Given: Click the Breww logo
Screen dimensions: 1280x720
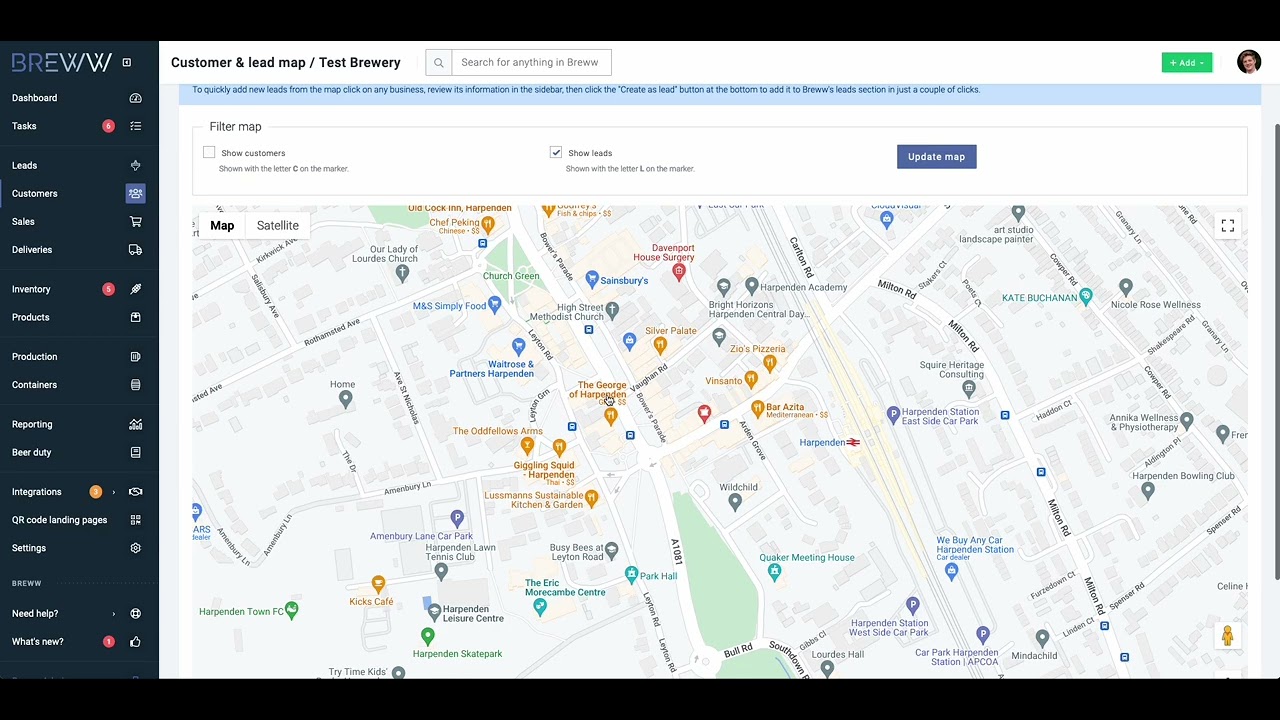Looking at the screenshot, I should [x=62, y=63].
